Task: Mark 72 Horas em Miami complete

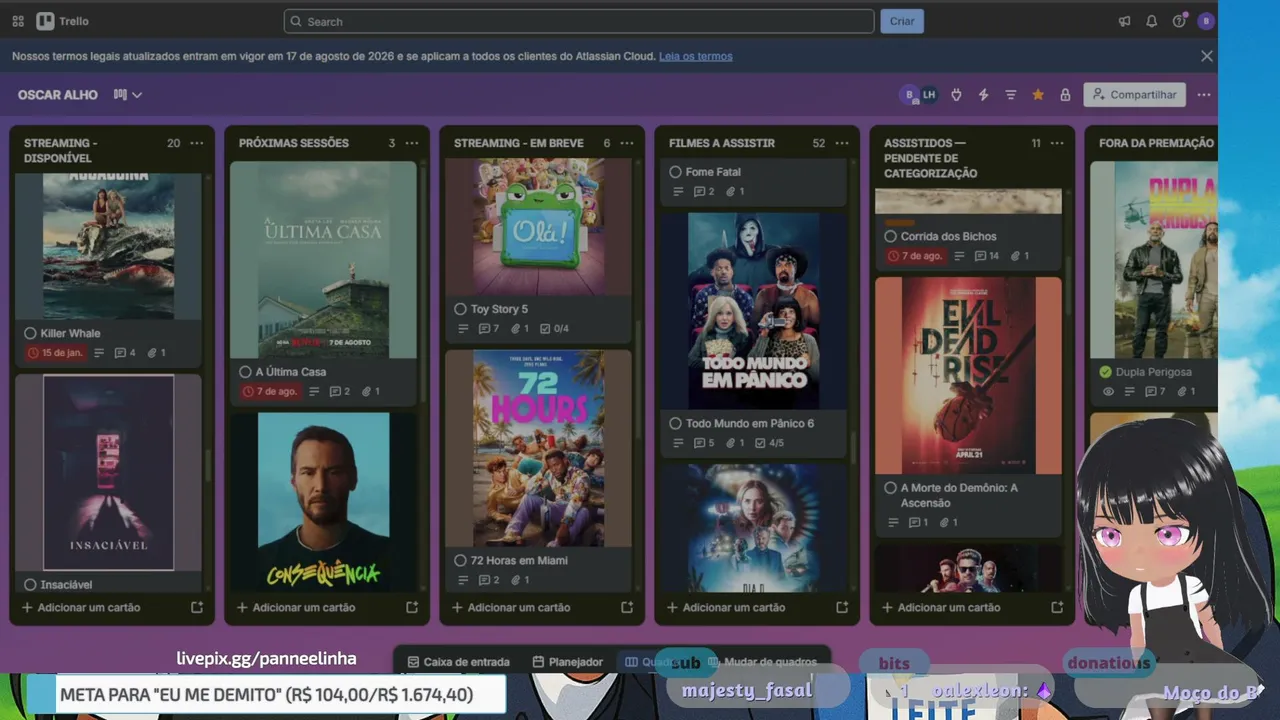Action: 460,560
